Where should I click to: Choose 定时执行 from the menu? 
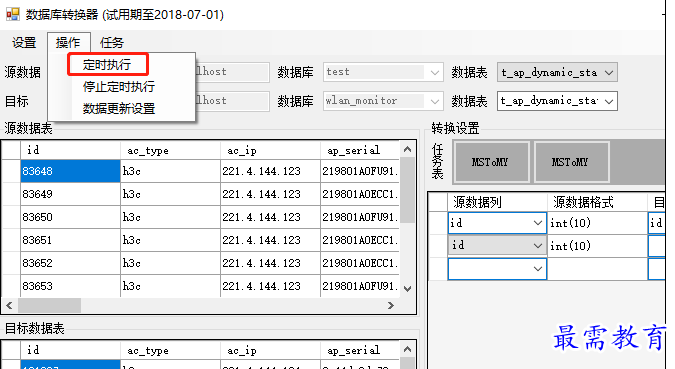point(107,65)
